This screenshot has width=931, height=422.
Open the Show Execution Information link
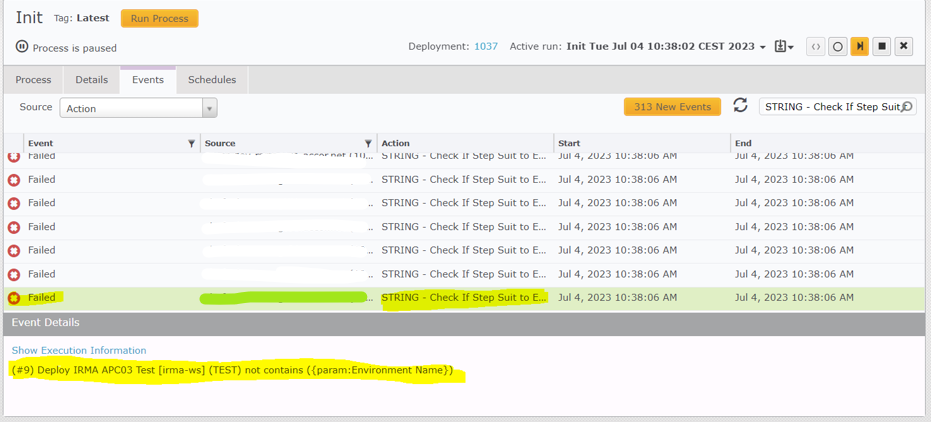pyautogui.click(x=79, y=350)
